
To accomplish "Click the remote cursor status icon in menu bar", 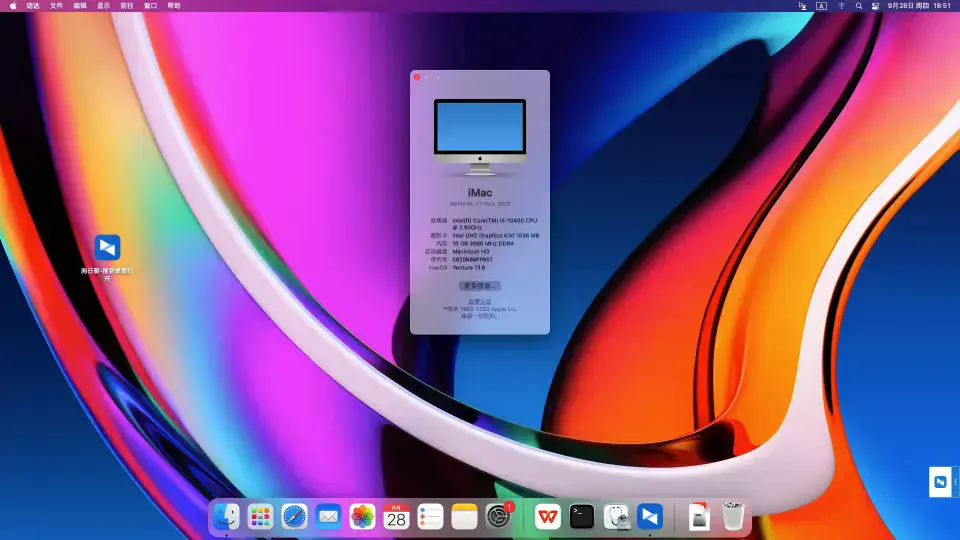I will 803,6.
